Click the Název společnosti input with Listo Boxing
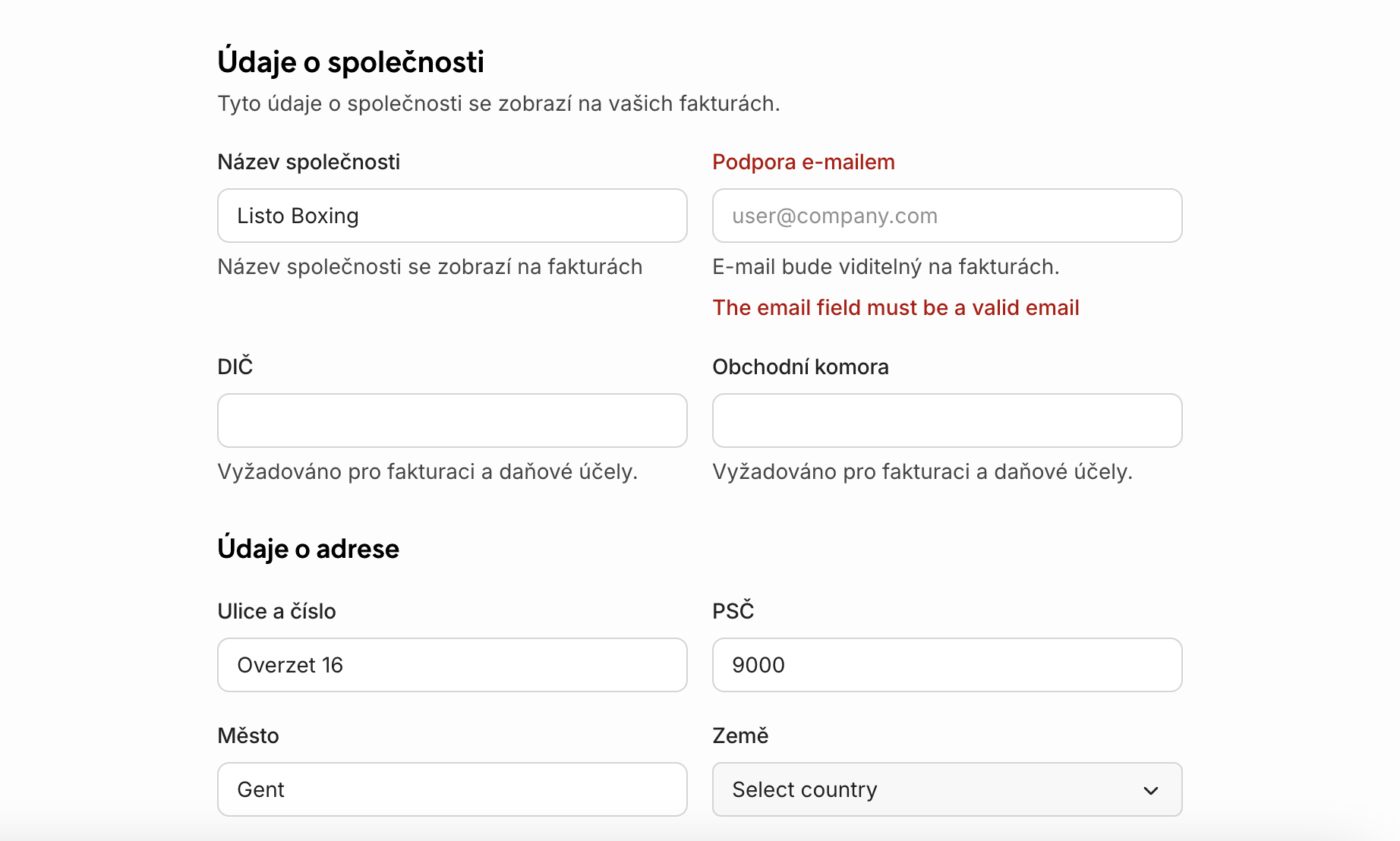1400x841 pixels. (x=452, y=216)
